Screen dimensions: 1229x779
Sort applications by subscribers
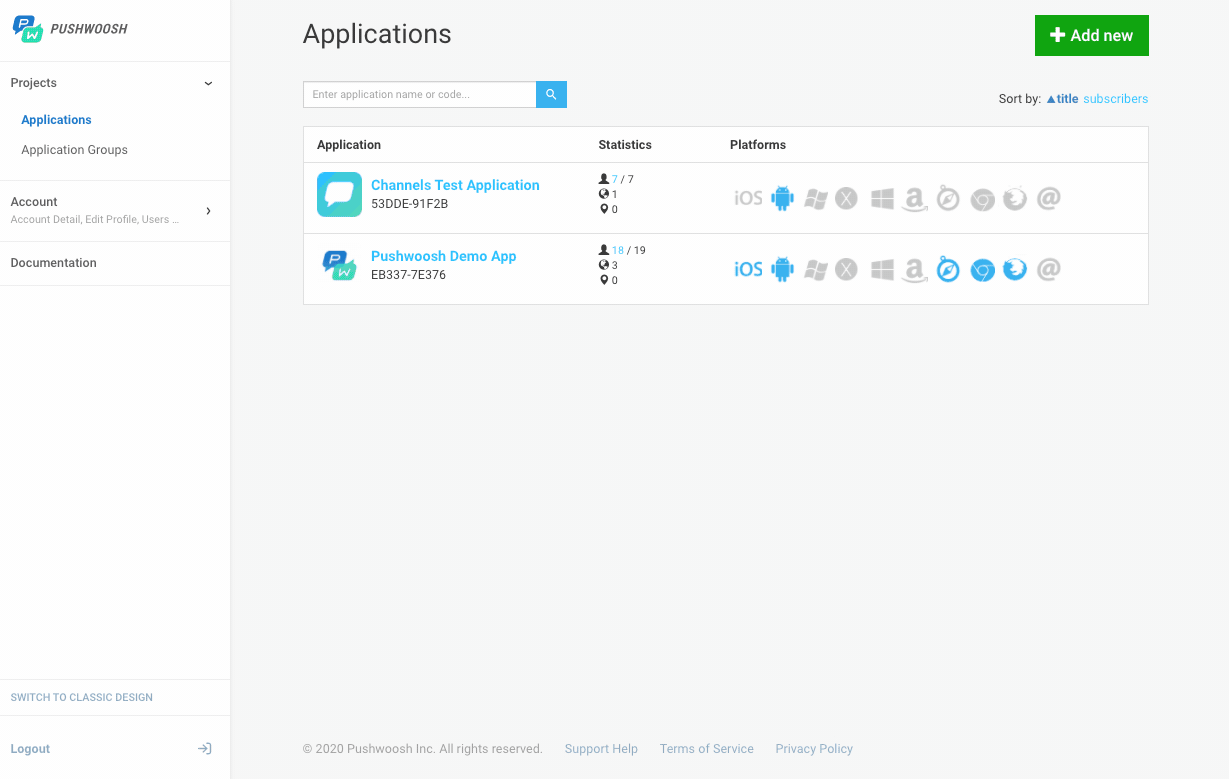(x=1115, y=99)
